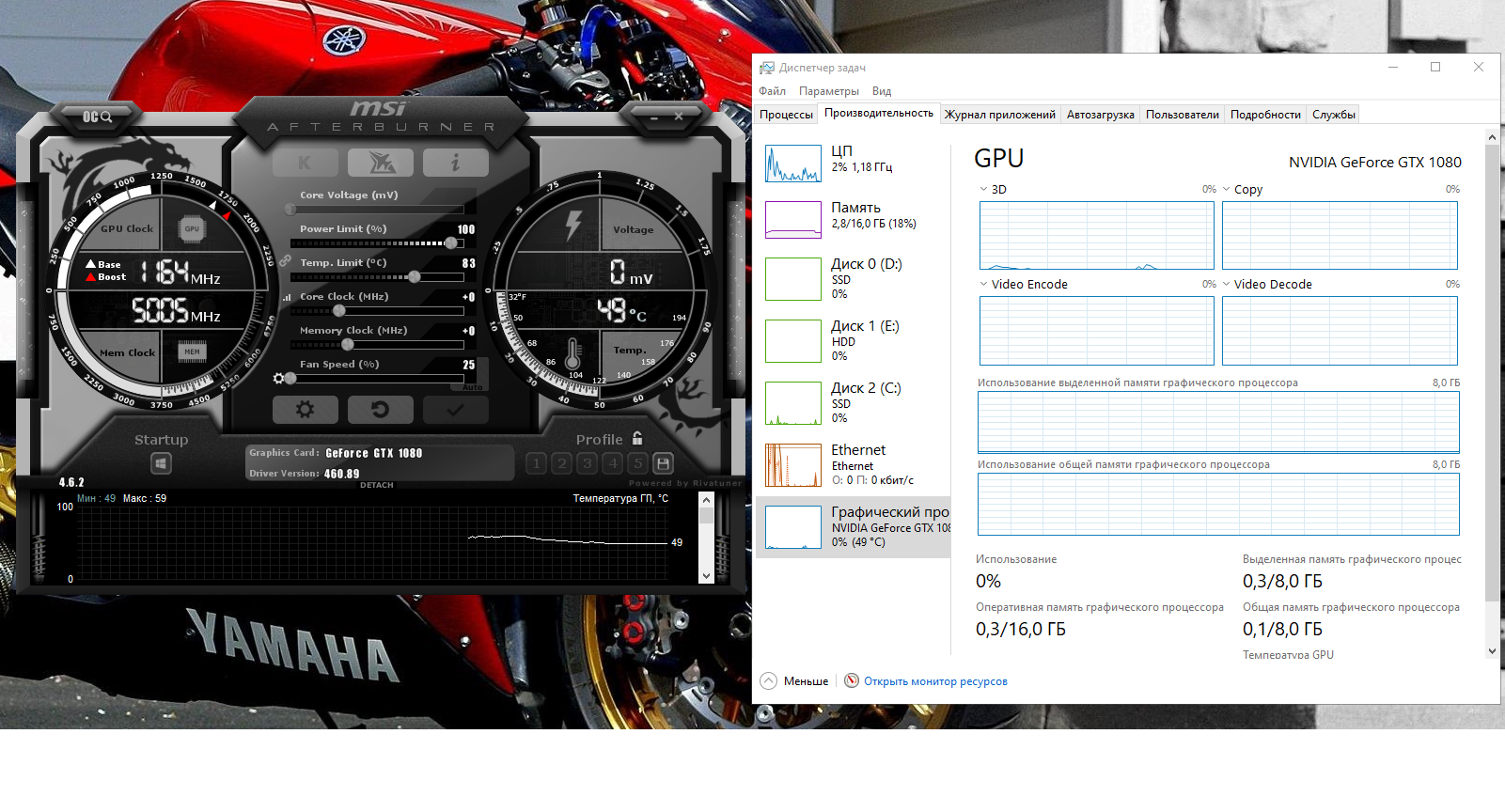Maximize the Диспетчер задач window

click(1435, 67)
